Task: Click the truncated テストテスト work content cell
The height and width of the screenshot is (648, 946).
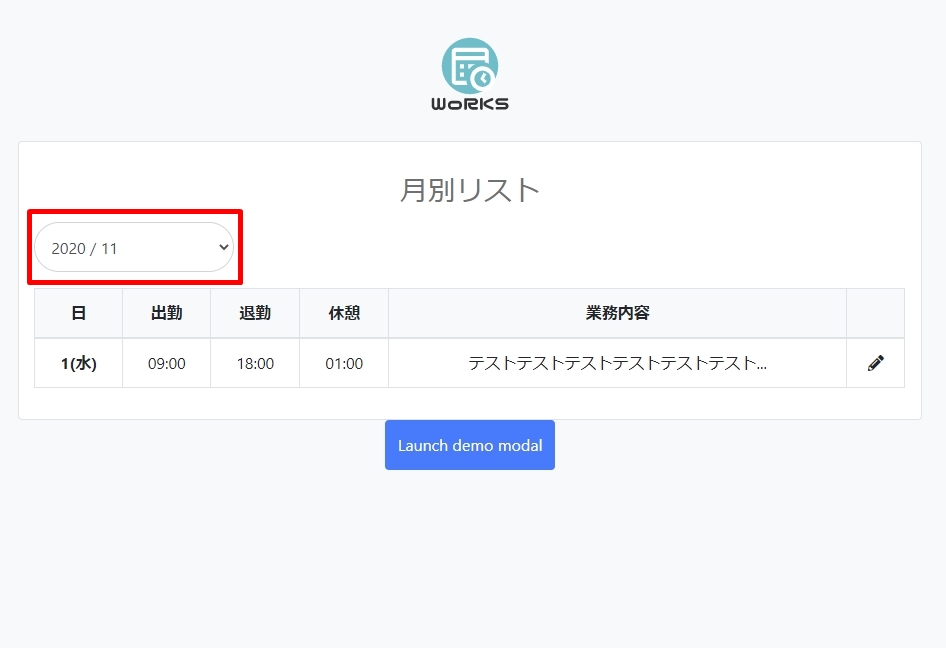Action: pos(617,363)
